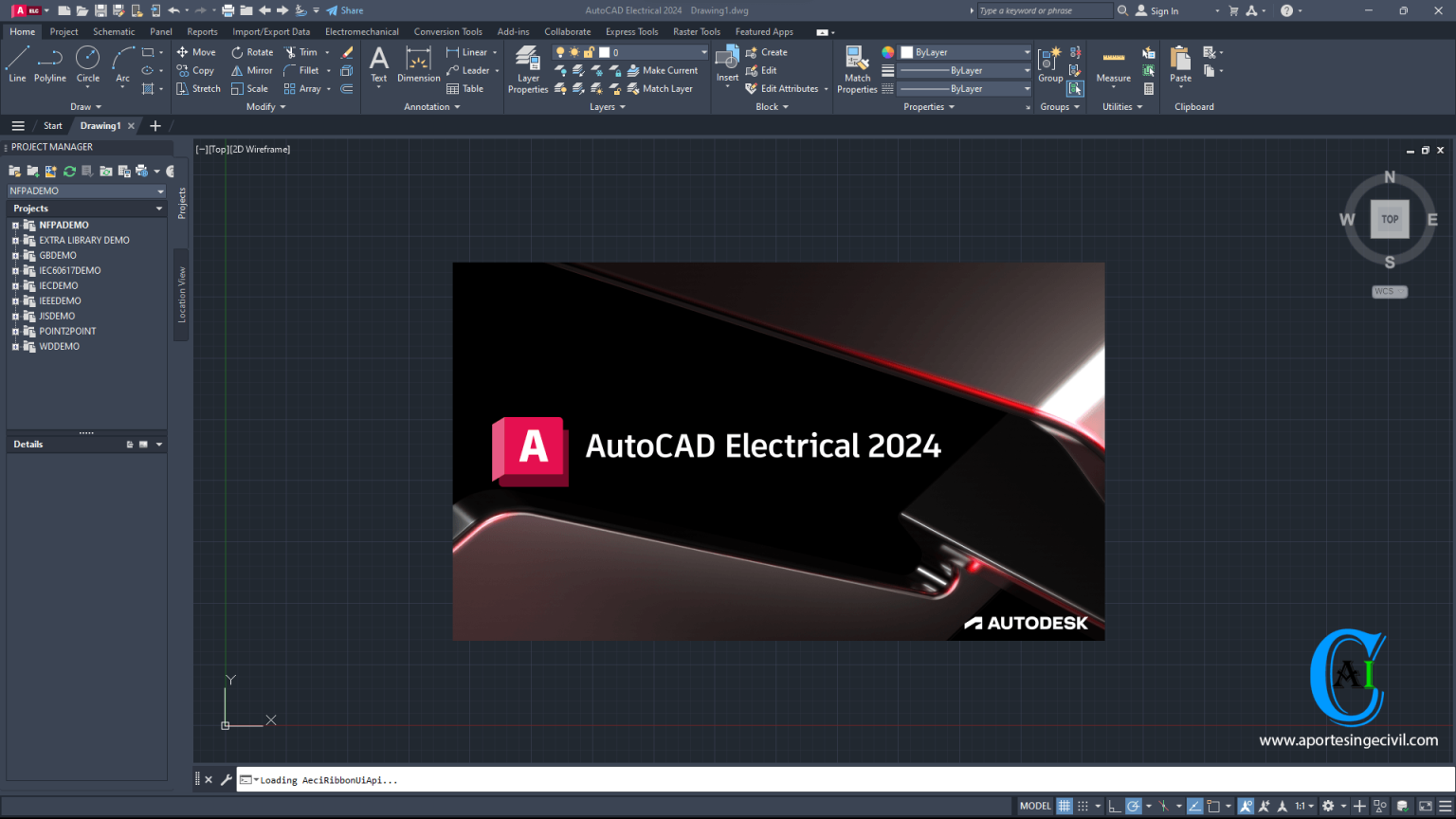Activate the Move tool
1456x819 pixels.
tap(196, 52)
